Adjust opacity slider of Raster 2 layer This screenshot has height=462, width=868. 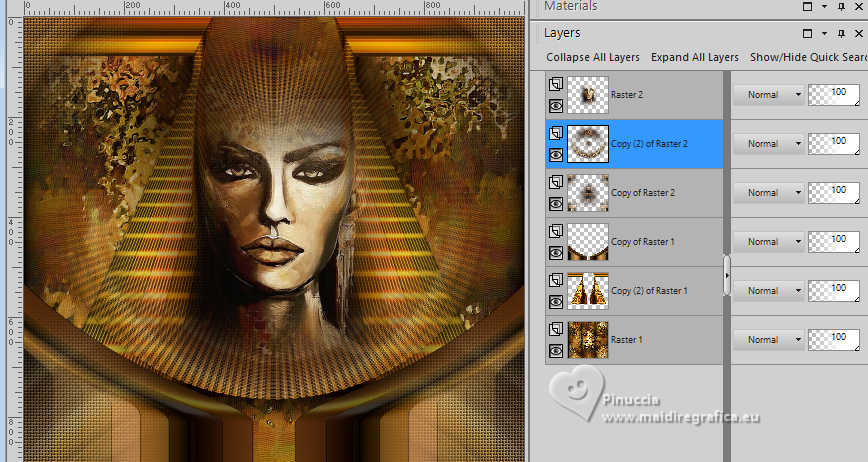click(834, 95)
